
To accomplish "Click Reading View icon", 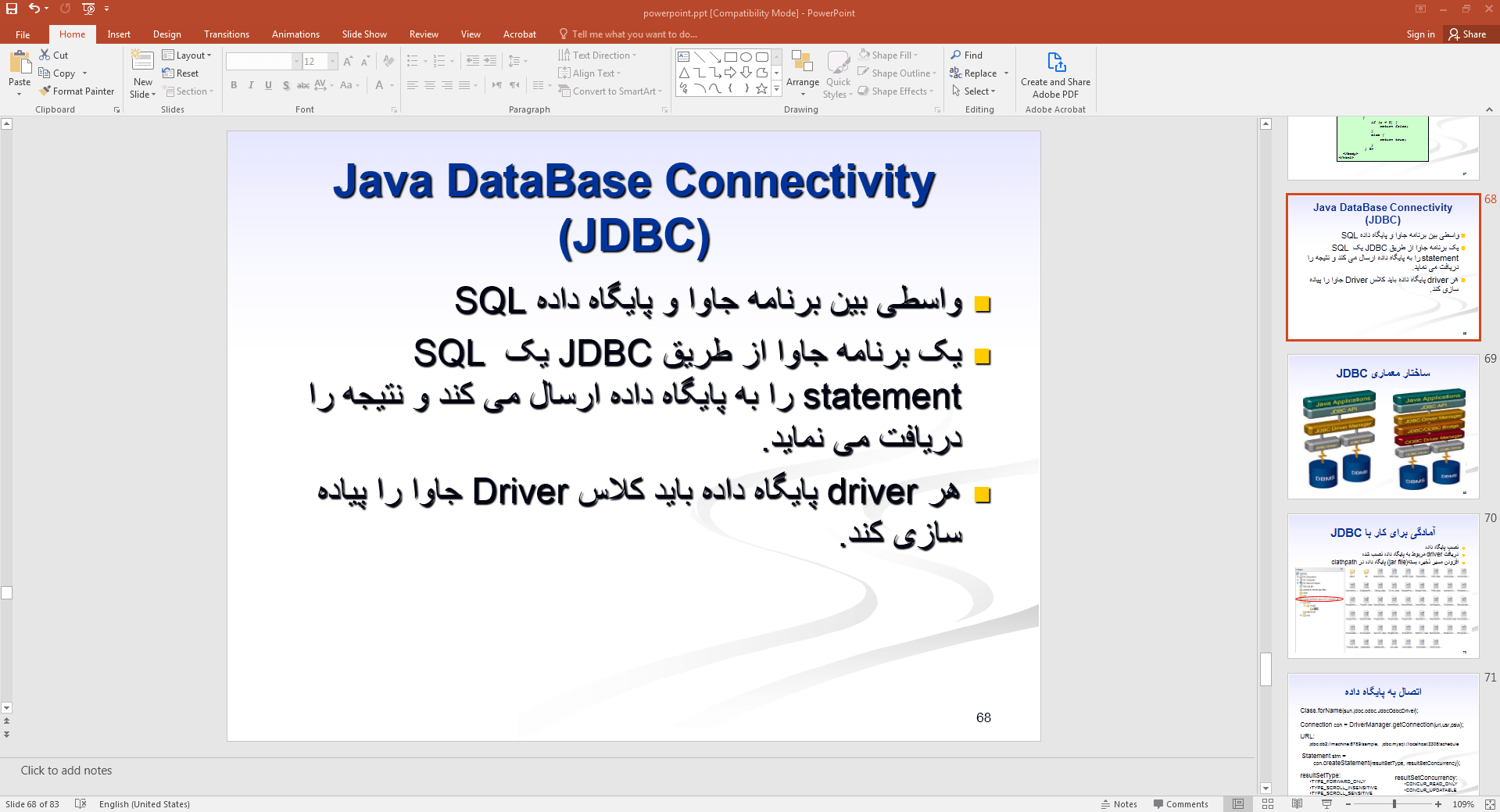I will [x=1298, y=804].
